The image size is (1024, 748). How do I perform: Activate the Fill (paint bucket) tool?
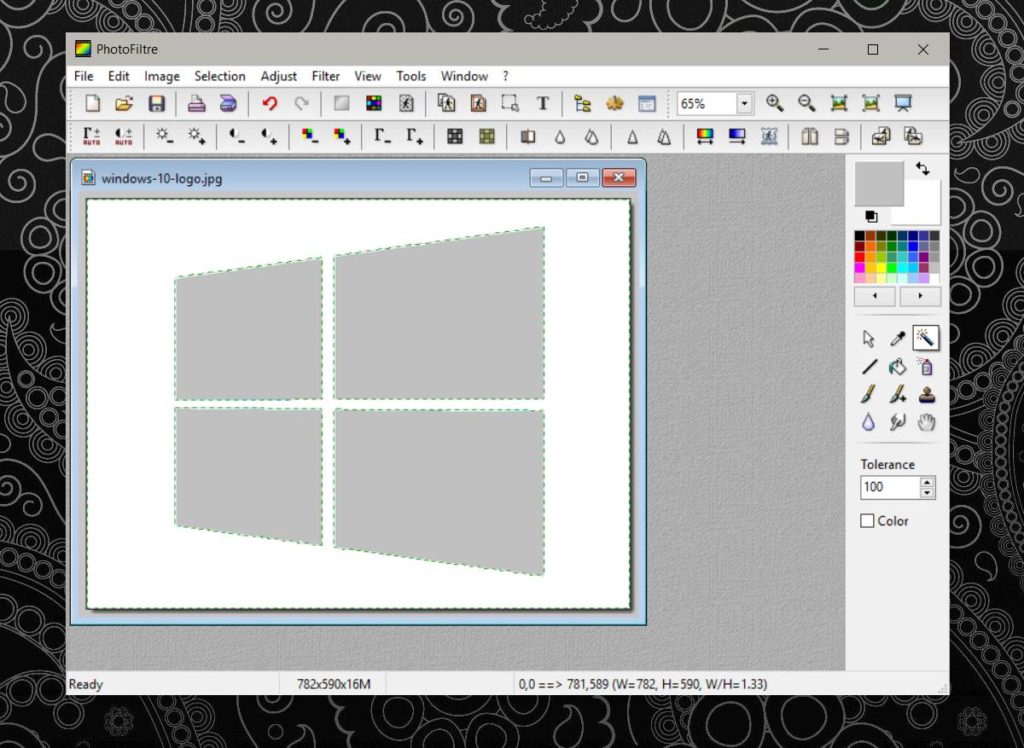896,366
